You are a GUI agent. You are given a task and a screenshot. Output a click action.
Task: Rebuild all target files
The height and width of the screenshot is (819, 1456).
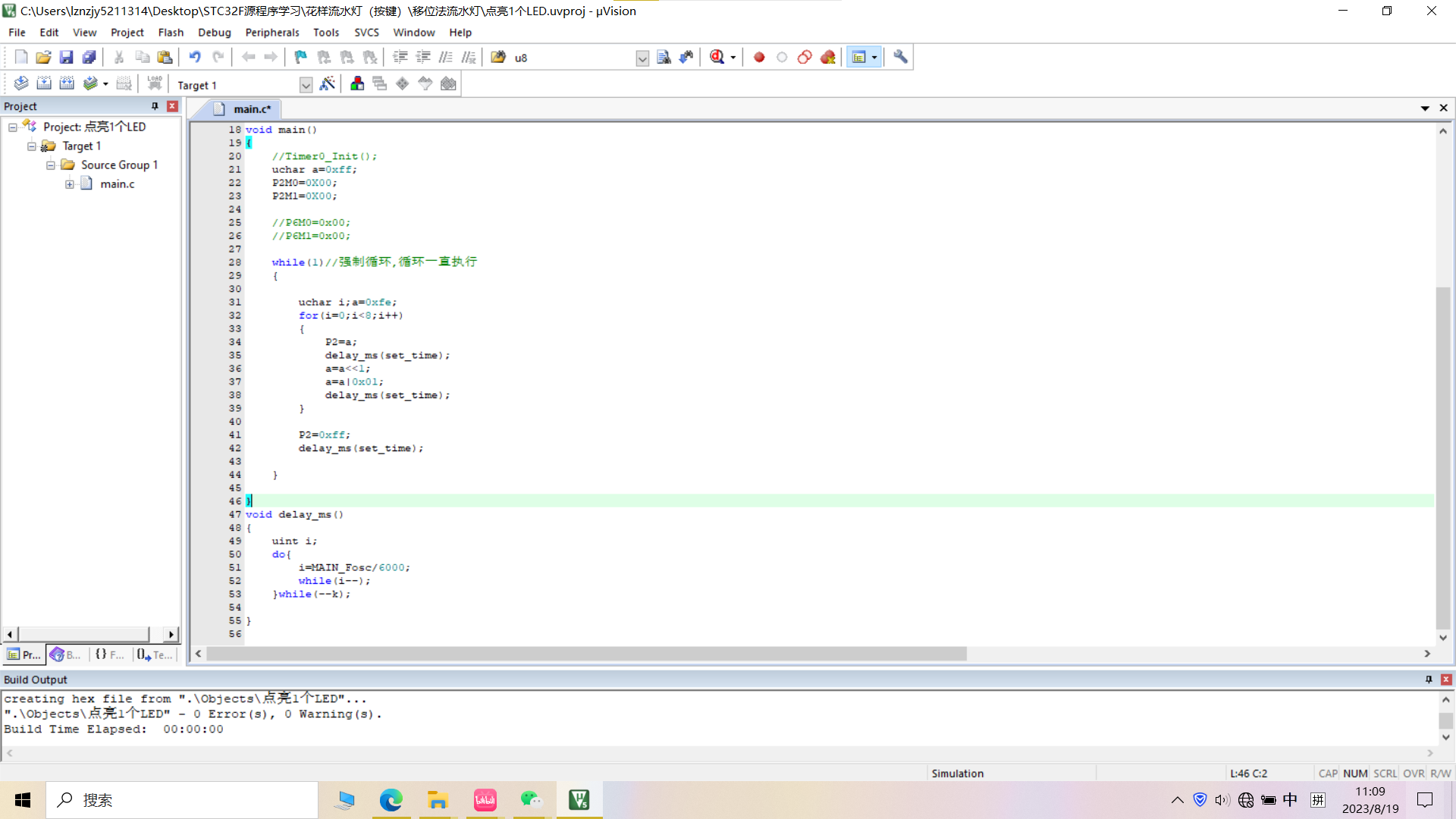click(x=67, y=83)
